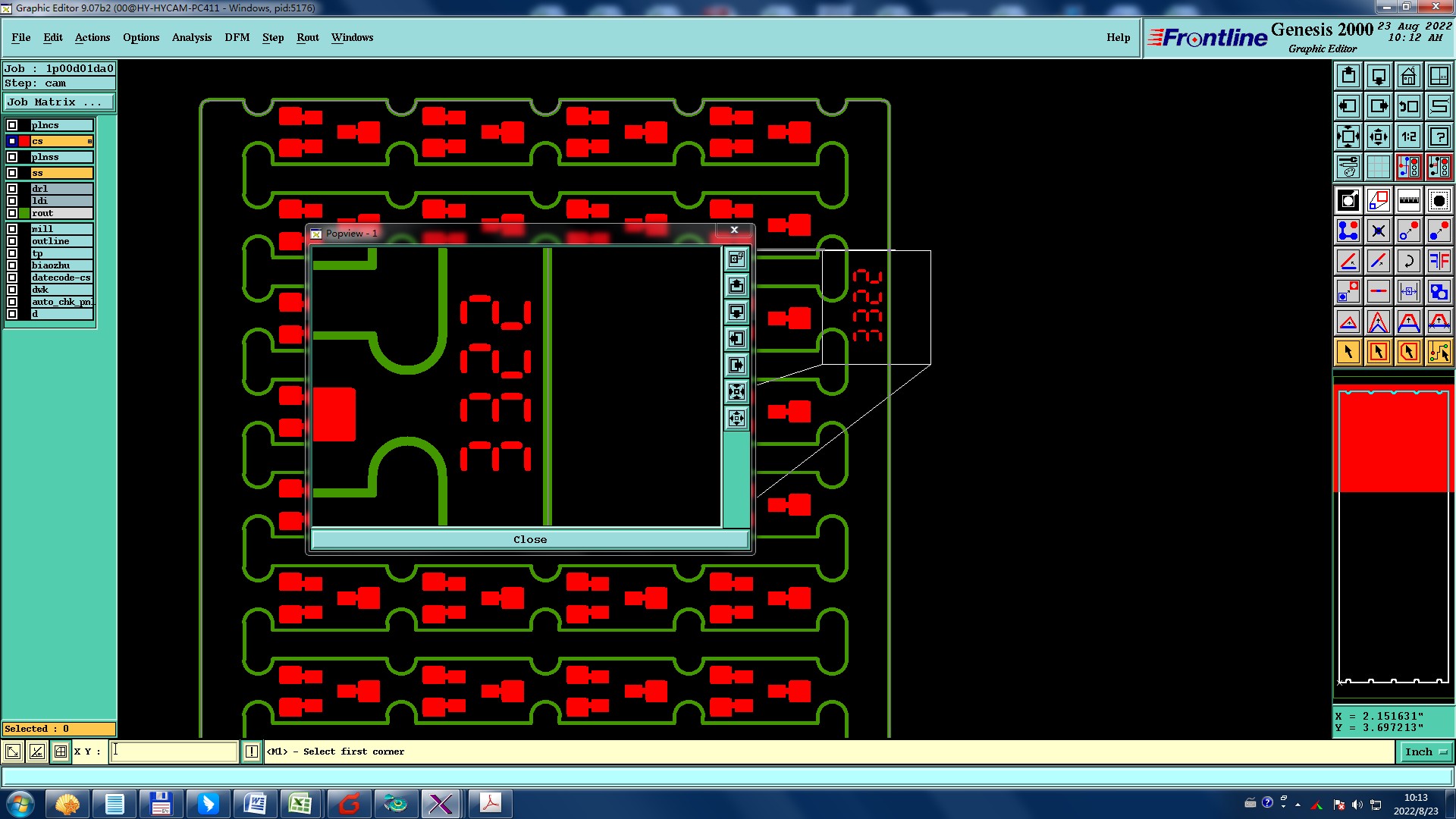The image size is (1456, 819).
Task: Click the biaozhu layer name
Action: click(x=62, y=265)
